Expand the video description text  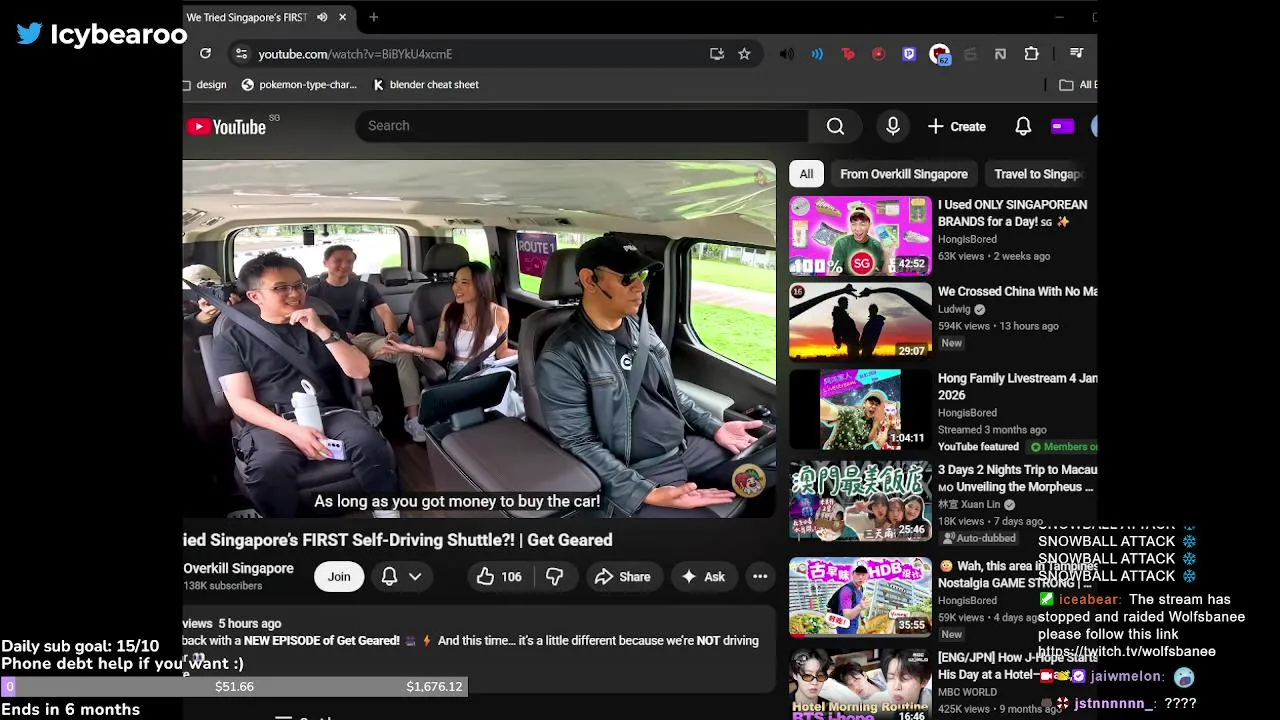(x=479, y=650)
